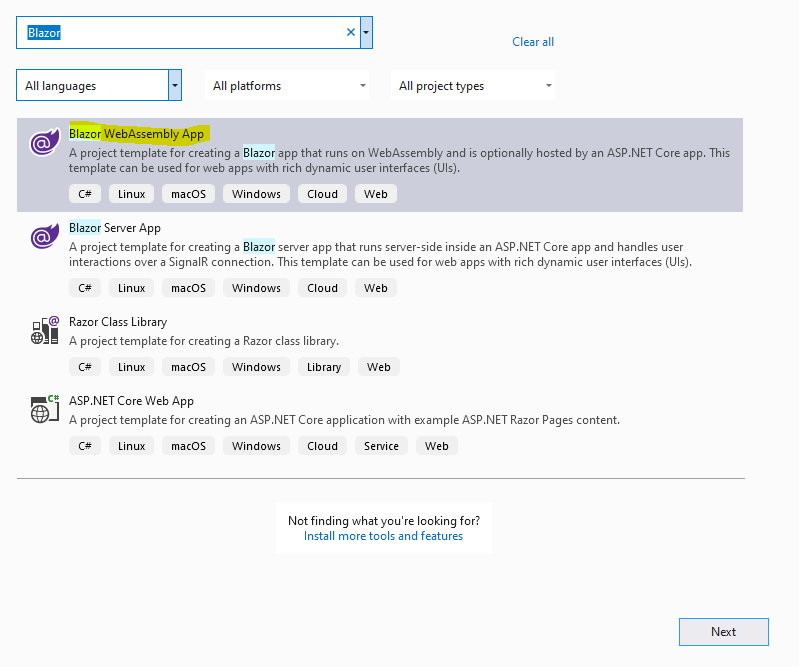Click the Linux tag under Blazor Server App

[131, 288]
